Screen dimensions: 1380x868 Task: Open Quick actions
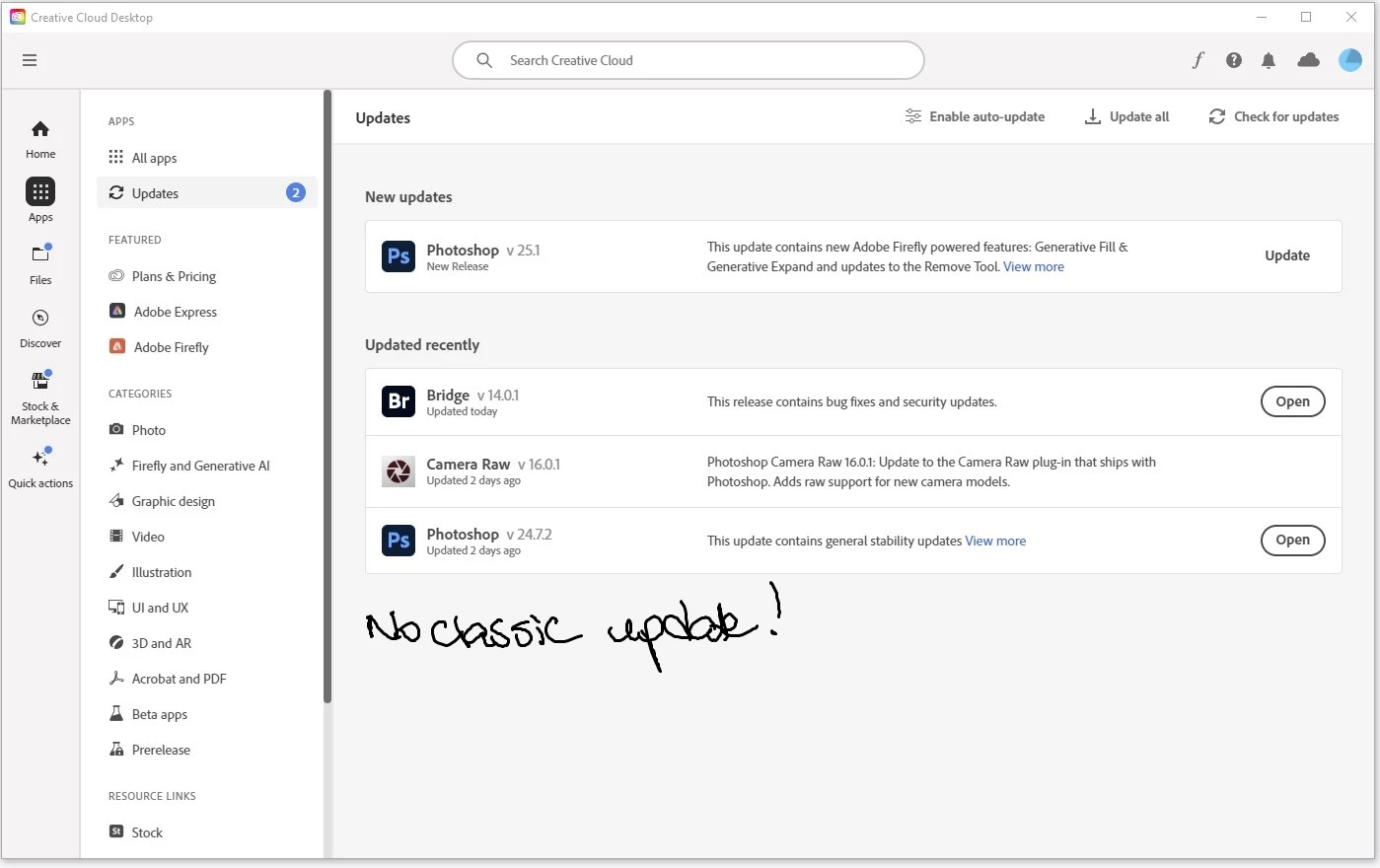click(40, 468)
